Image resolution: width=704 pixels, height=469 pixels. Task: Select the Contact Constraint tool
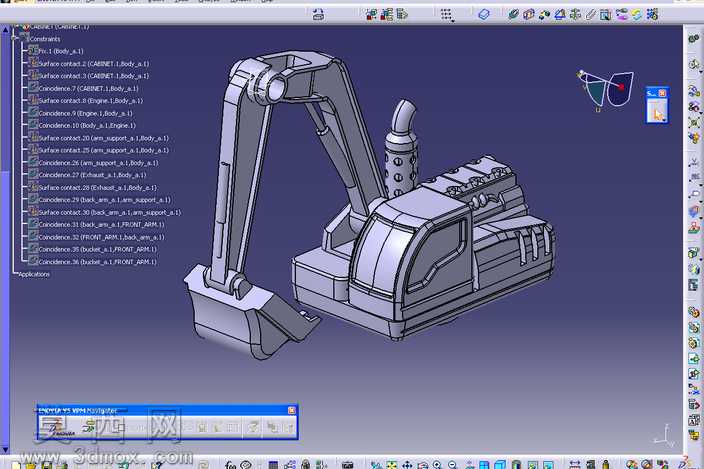click(x=528, y=14)
